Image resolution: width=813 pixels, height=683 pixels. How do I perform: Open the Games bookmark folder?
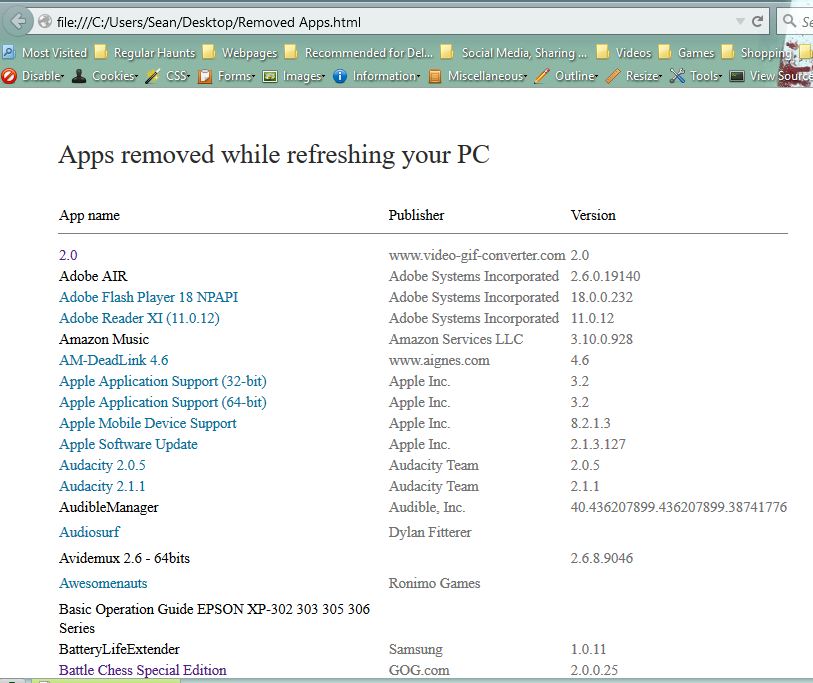(x=686, y=52)
